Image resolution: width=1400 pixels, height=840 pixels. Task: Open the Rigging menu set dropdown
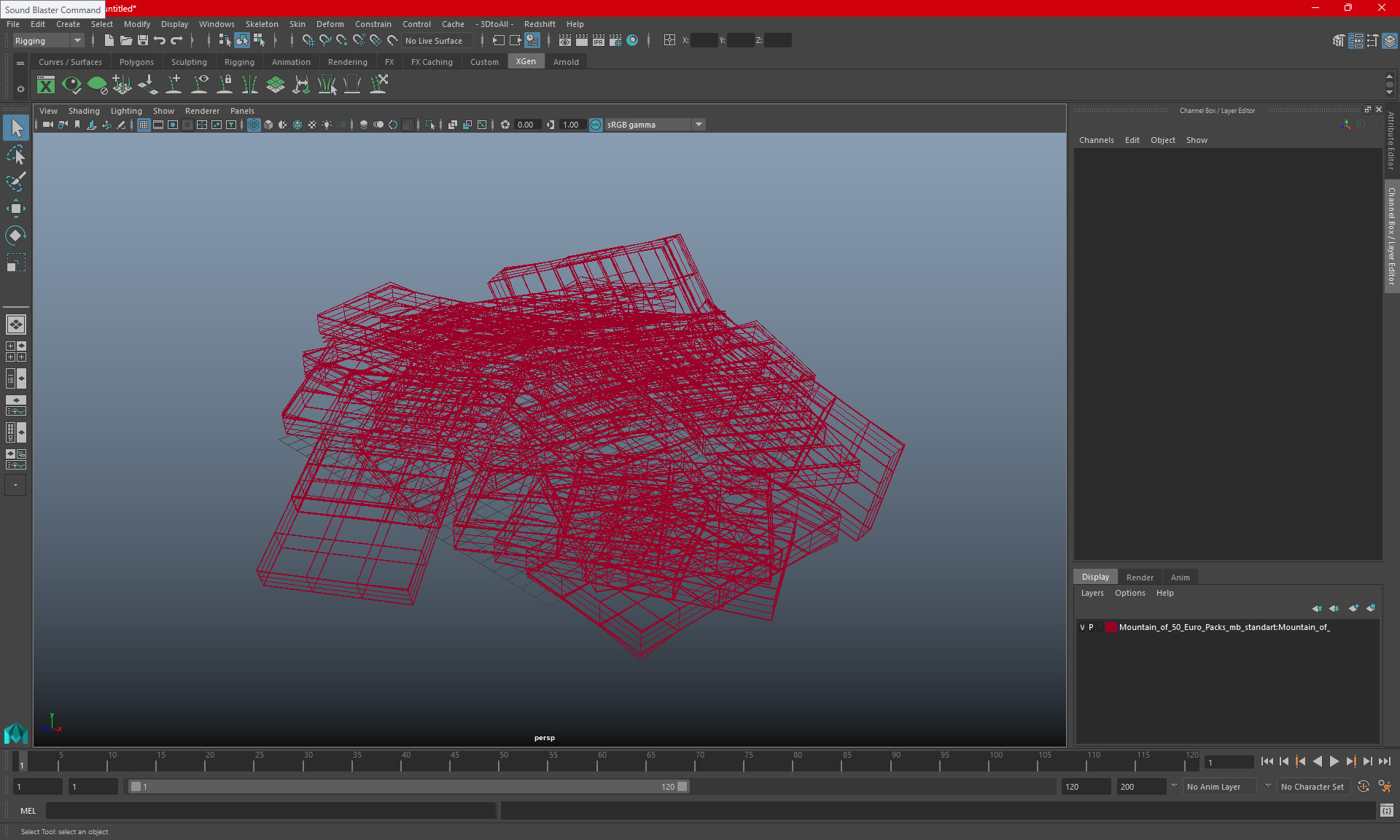[48, 41]
